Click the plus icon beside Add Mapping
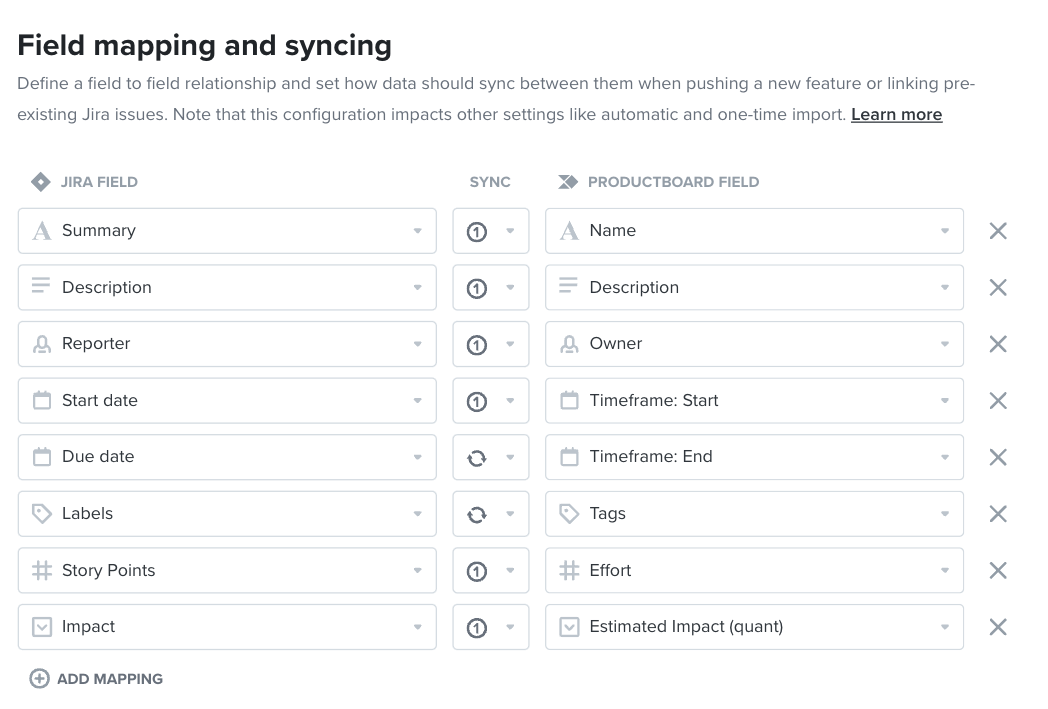 pyautogui.click(x=39, y=678)
